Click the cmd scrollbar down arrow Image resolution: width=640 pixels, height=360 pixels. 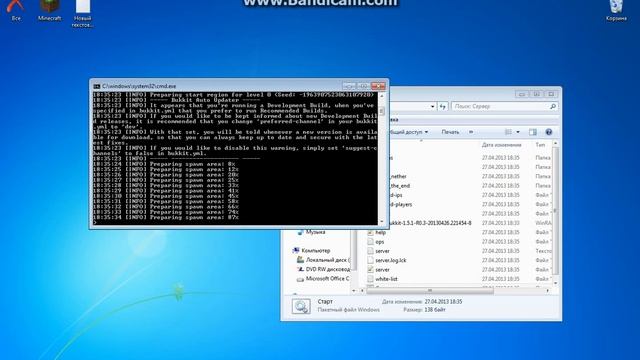[x=382, y=222]
